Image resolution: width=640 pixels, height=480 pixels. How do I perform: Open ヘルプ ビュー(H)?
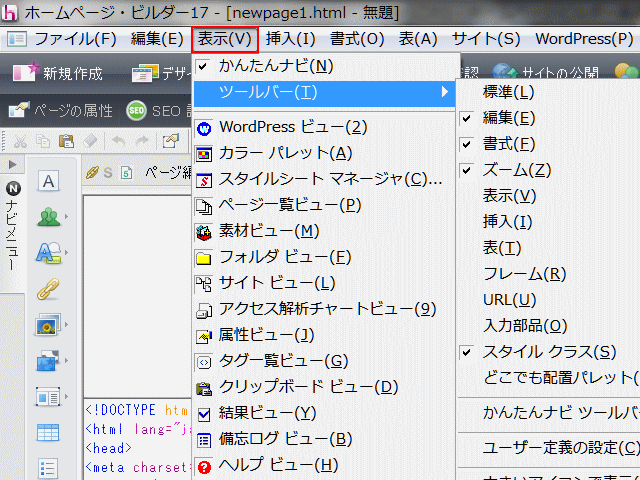point(324,465)
